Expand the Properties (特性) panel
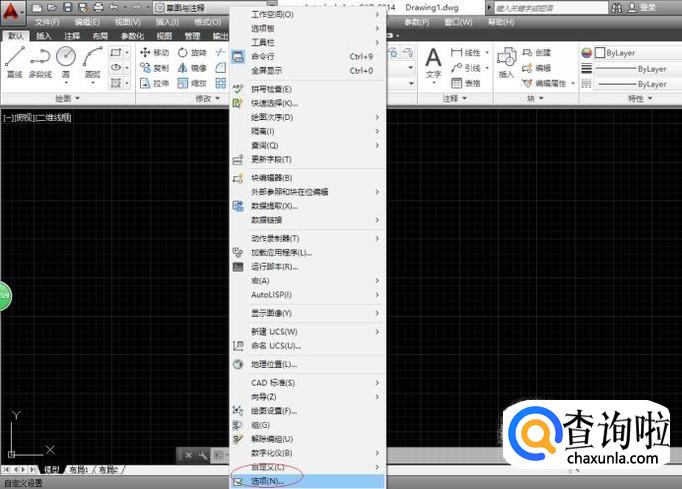Image resolution: width=682 pixels, height=489 pixels. [x=640, y=99]
